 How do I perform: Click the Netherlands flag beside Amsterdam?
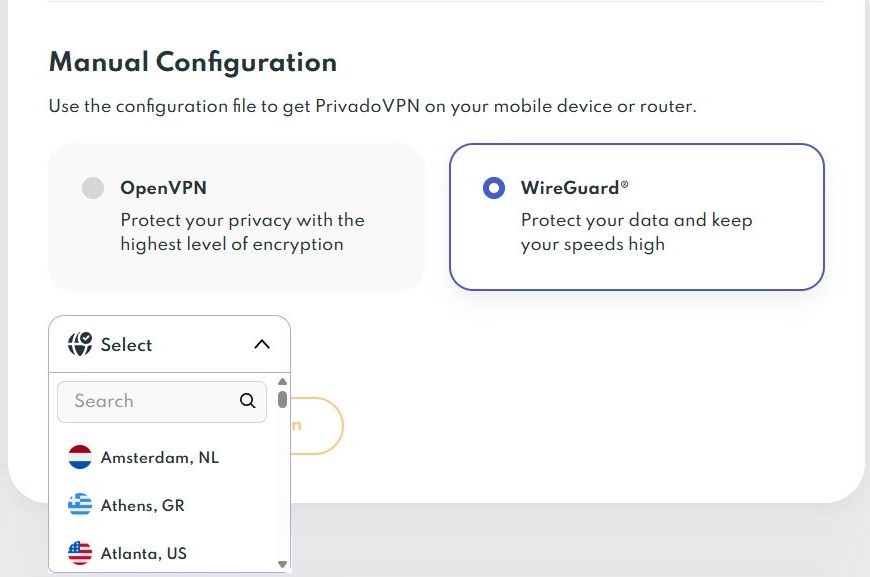click(80, 457)
